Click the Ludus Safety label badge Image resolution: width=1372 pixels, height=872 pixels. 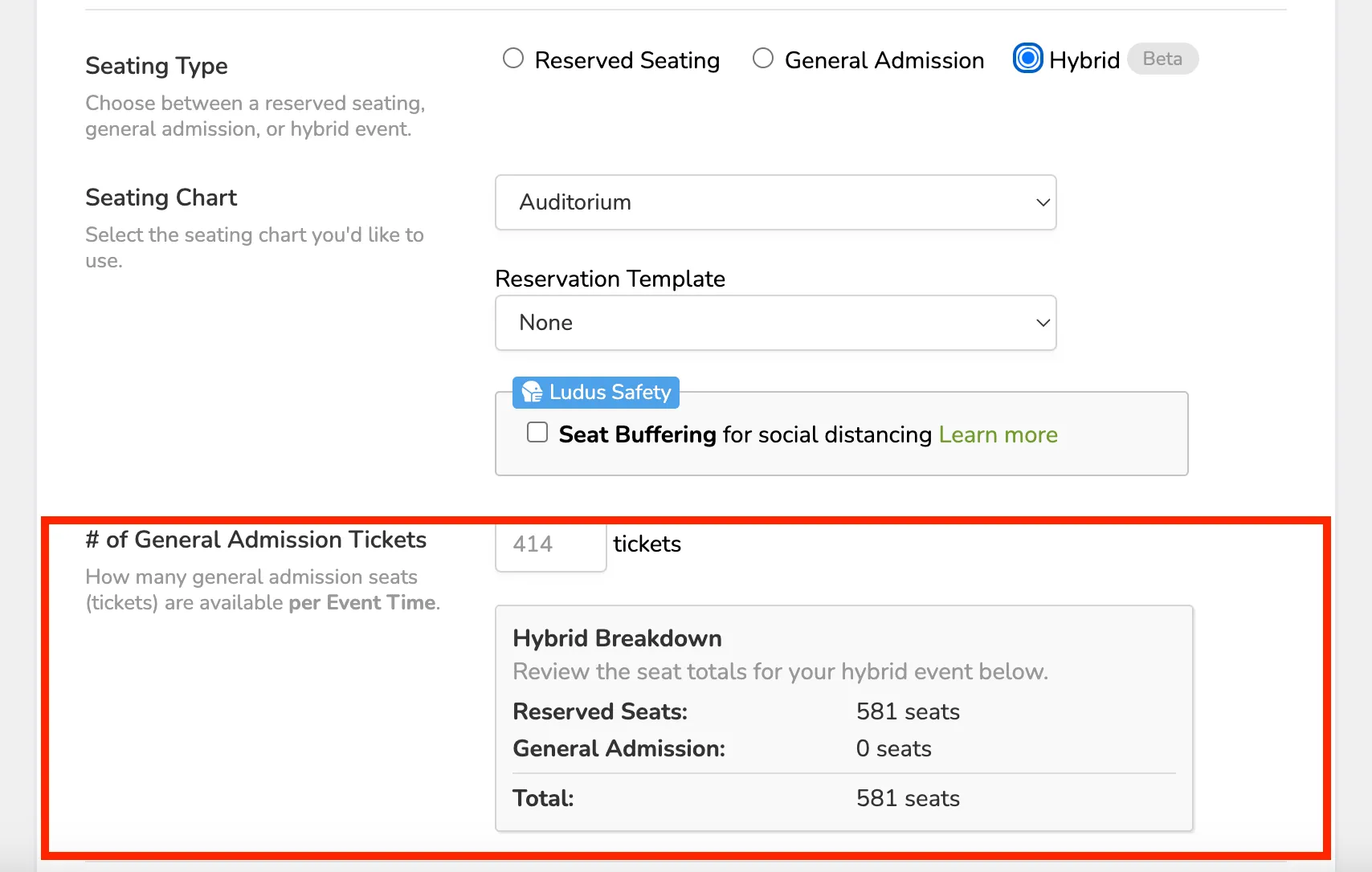pyautogui.click(x=596, y=393)
